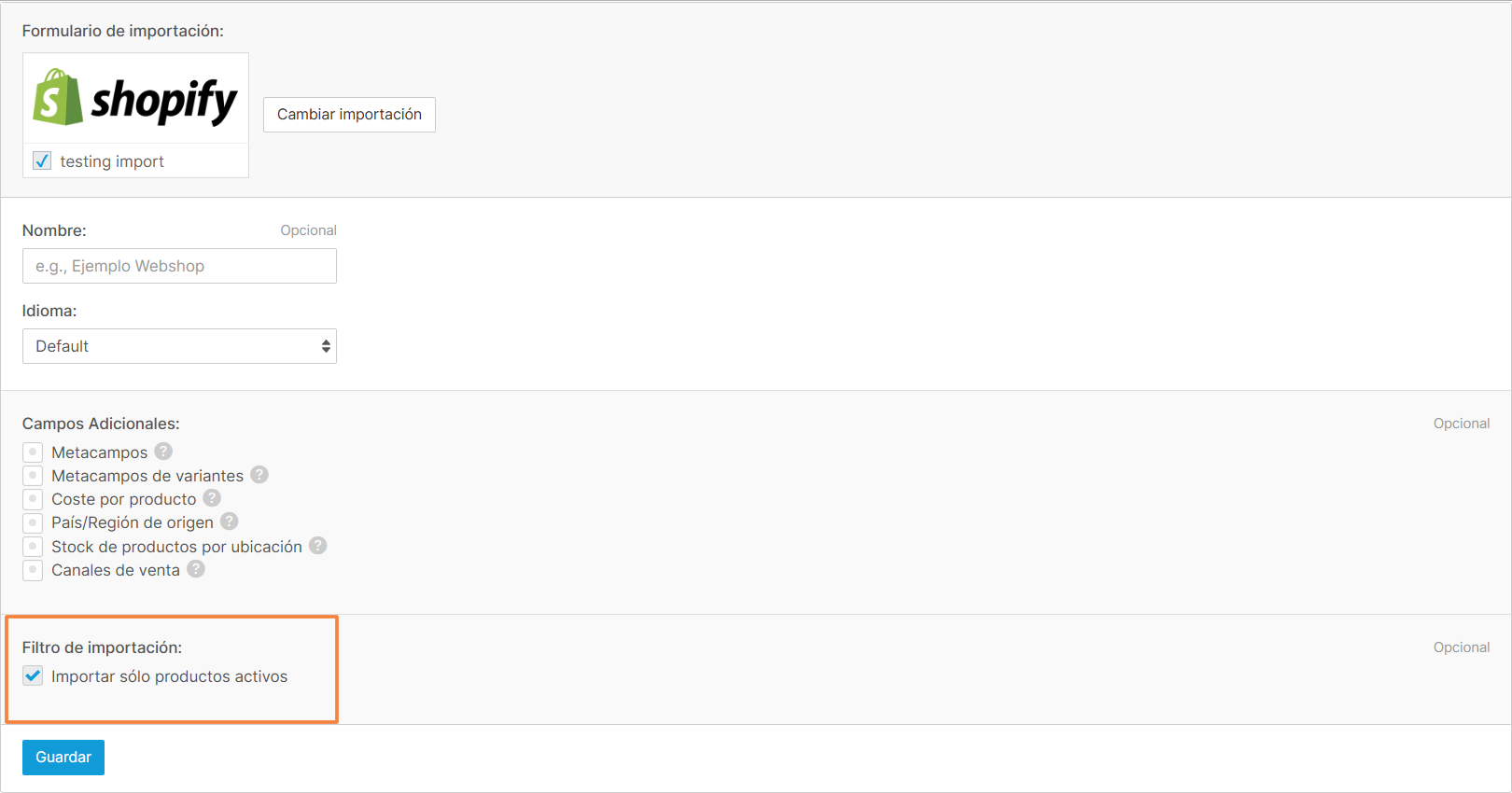Click the help icon for Coste por producto
Screen dimensions: 1512x793
(212, 498)
